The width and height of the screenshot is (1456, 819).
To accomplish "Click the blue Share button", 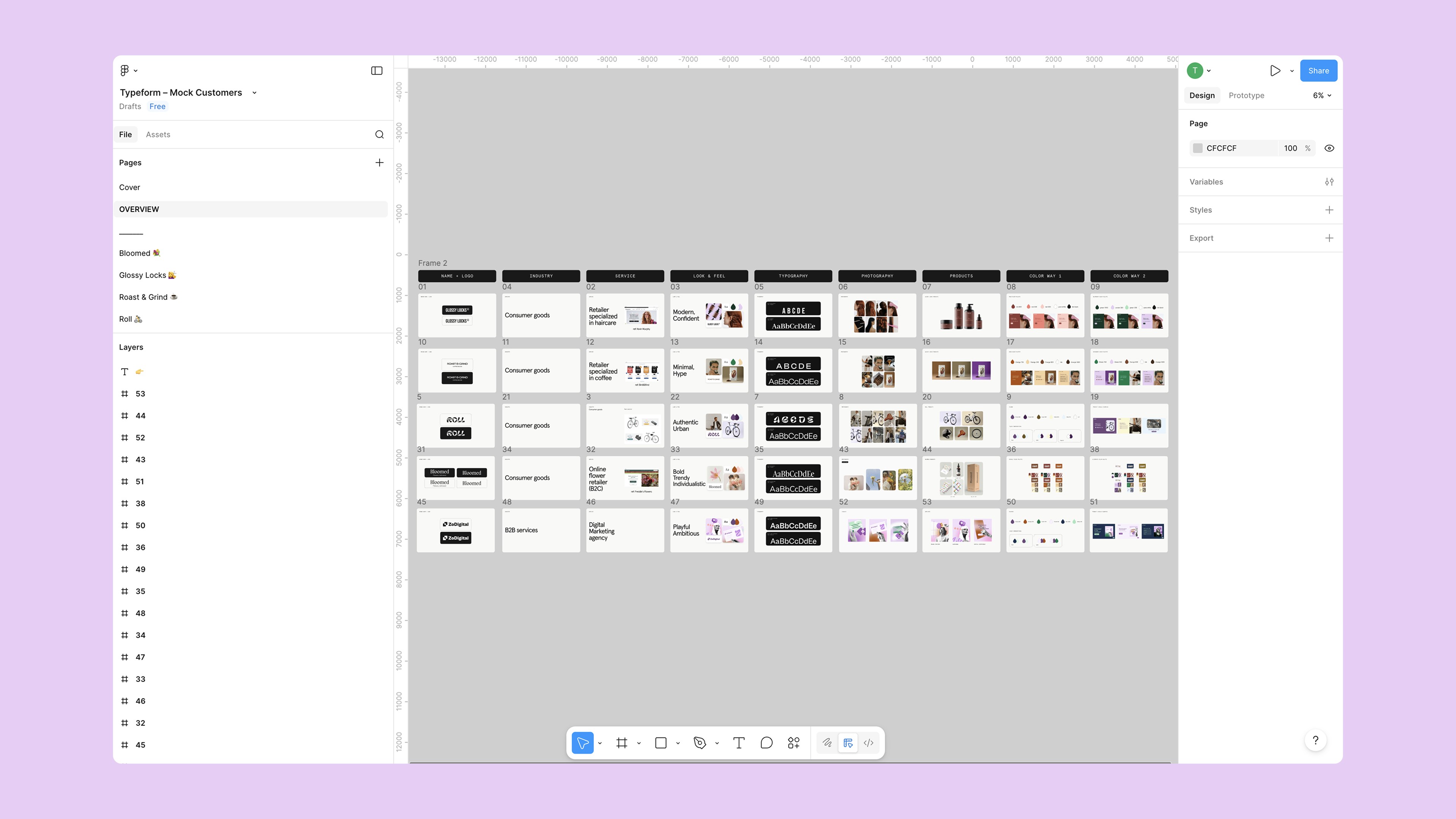I will click(x=1318, y=71).
